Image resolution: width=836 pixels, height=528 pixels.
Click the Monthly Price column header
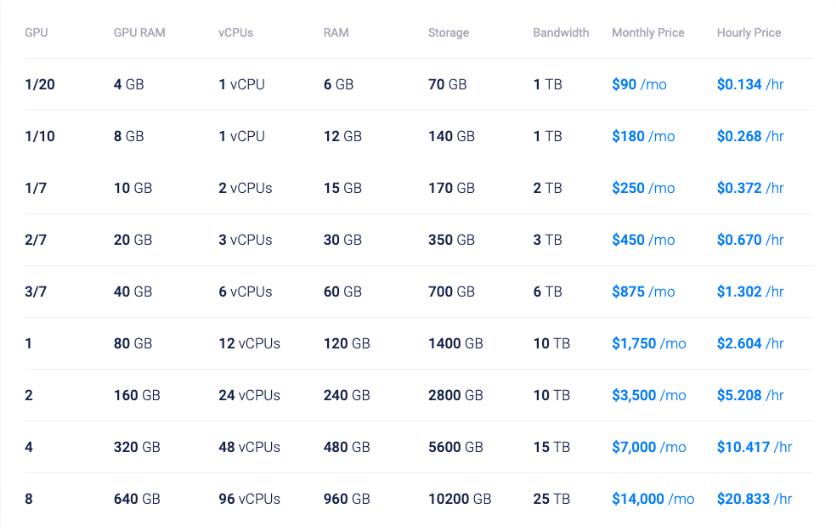(647, 33)
